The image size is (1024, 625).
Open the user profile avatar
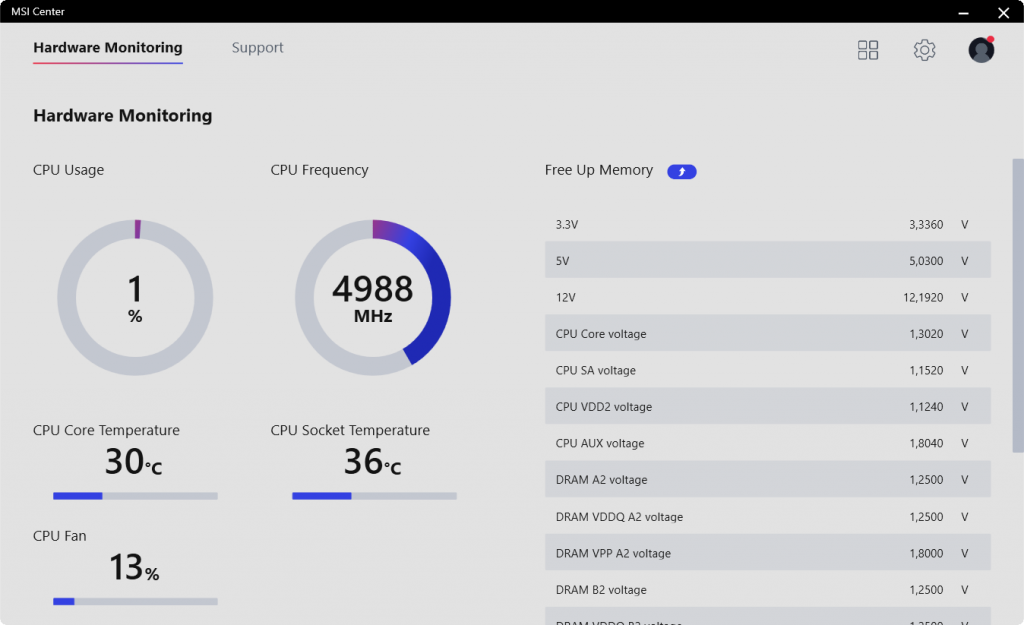click(981, 50)
